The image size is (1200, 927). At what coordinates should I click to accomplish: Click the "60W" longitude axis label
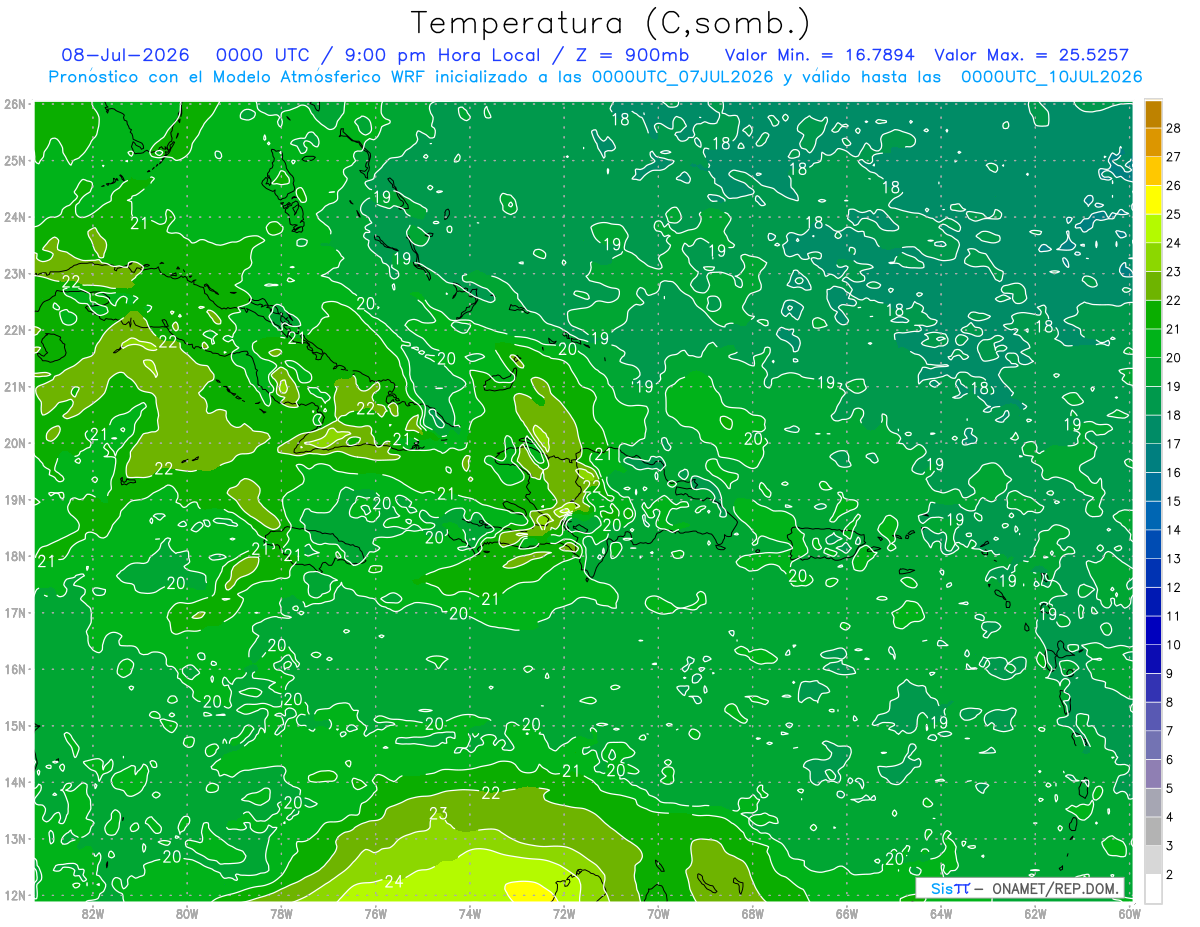1130,912
